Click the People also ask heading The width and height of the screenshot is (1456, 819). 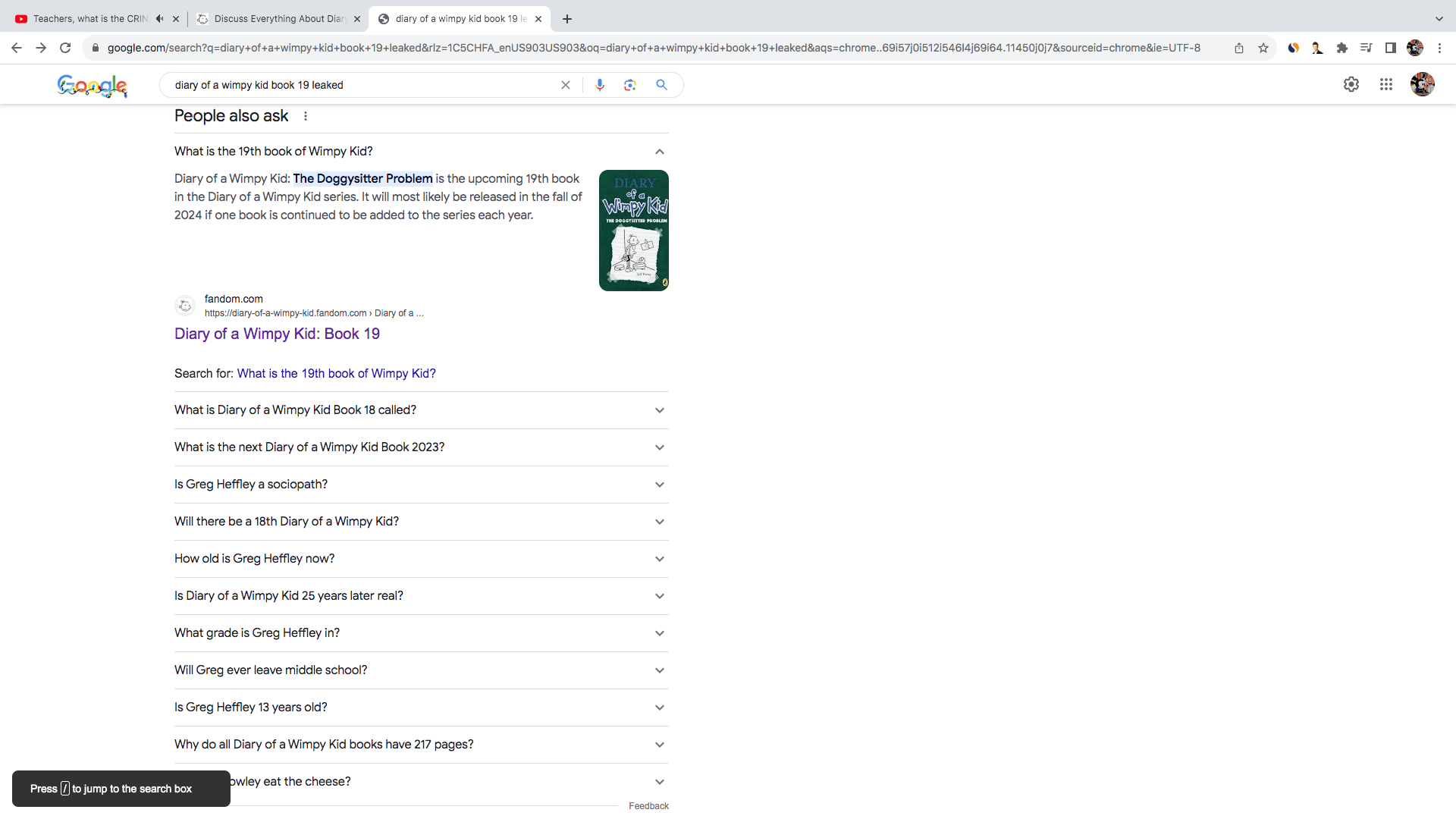[x=231, y=116]
